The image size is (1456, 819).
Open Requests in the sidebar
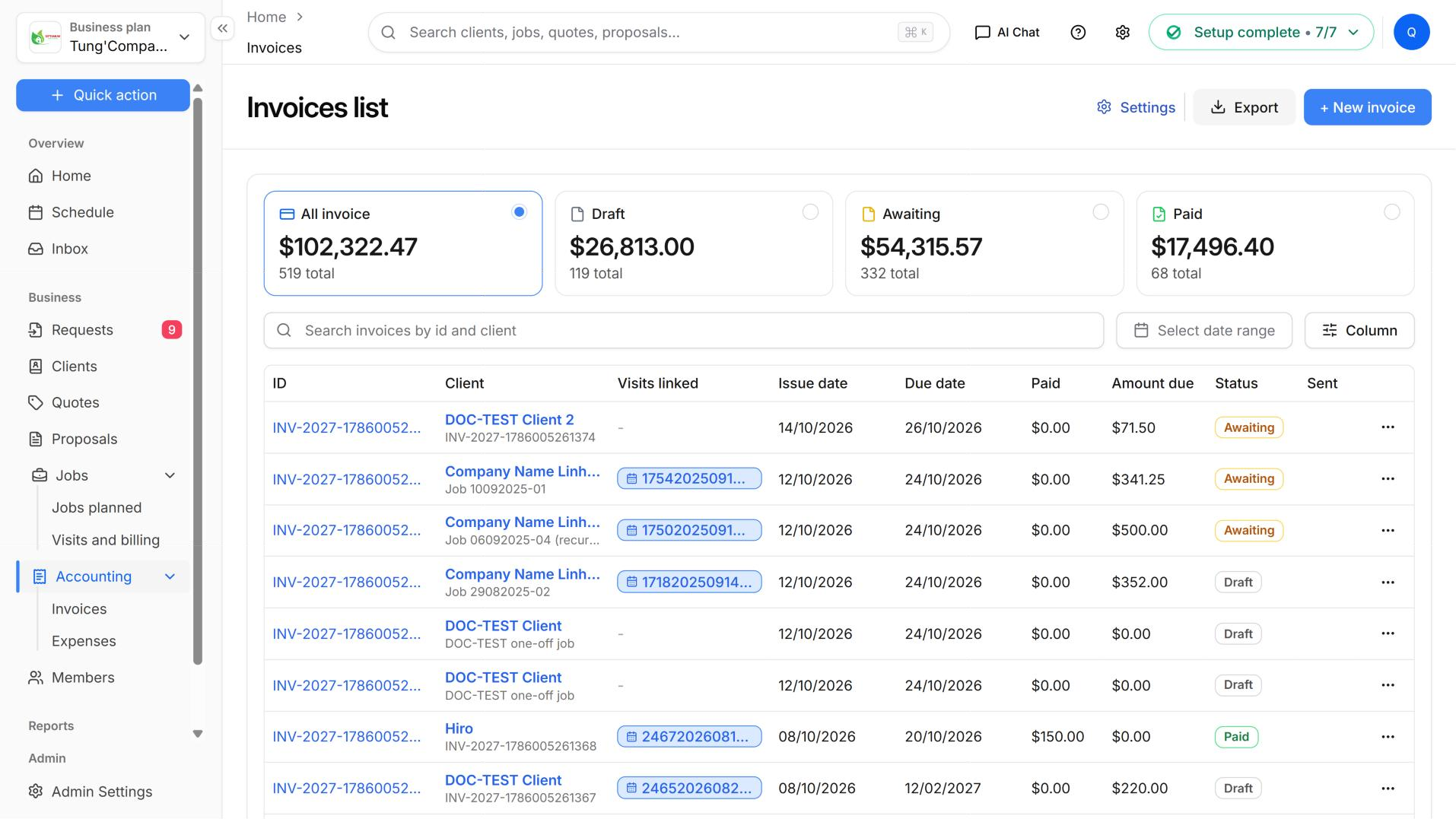tap(103, 330)
